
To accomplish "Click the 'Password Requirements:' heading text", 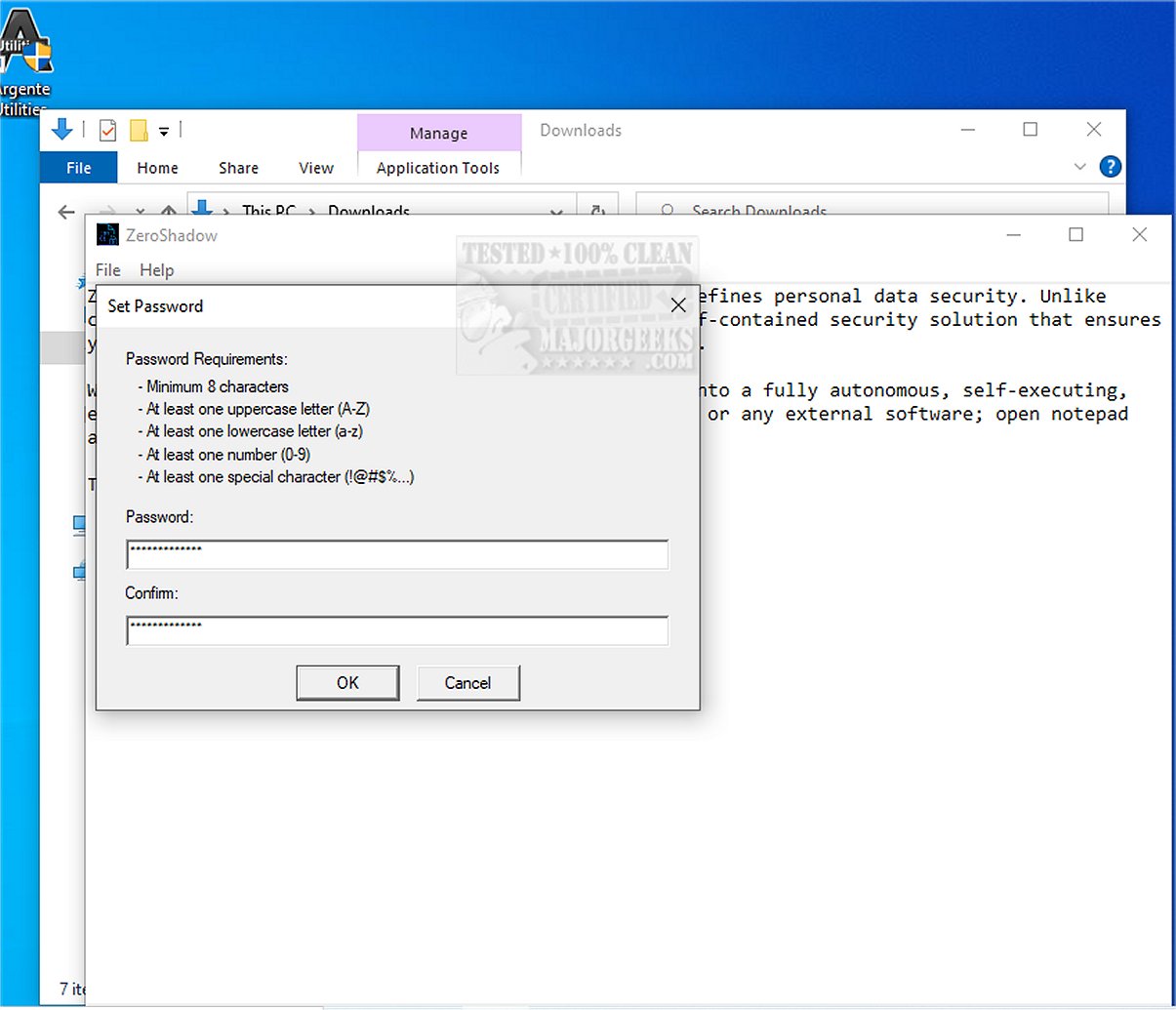I will [207, 359].
